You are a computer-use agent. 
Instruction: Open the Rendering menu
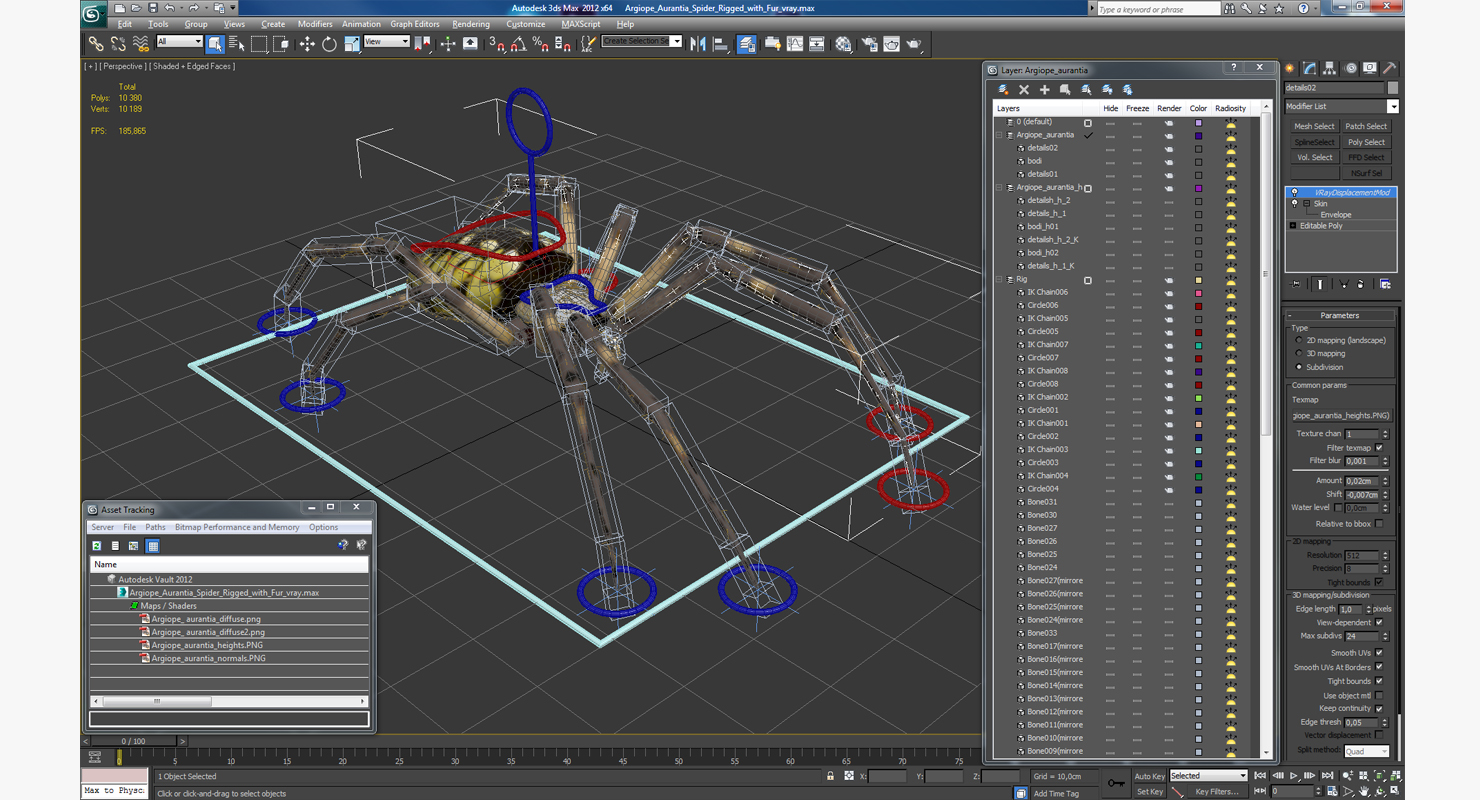tap(471, 24)
